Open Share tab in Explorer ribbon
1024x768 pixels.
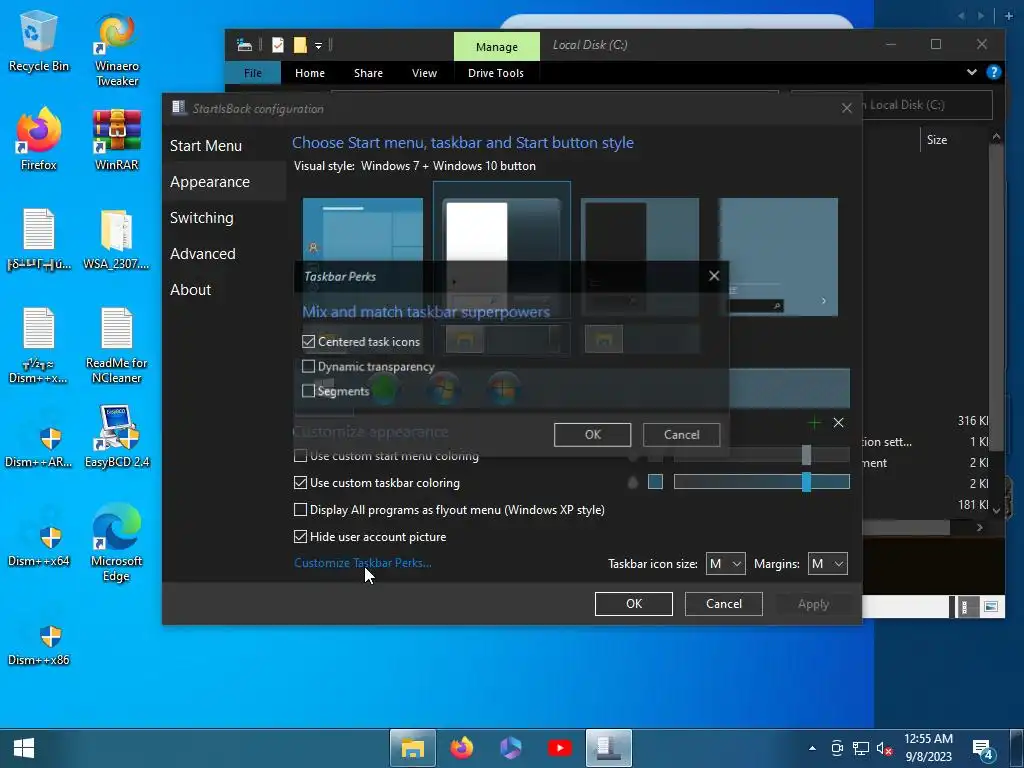pos(368,72)
